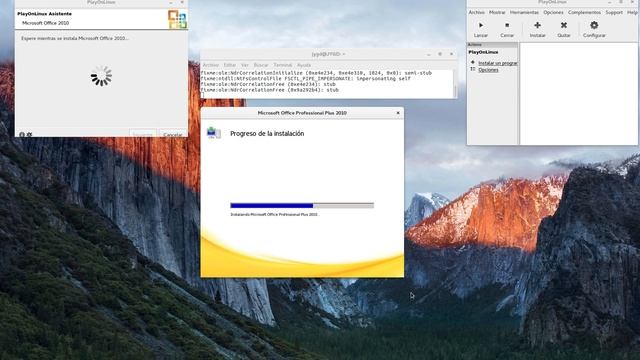Open Opciones menu in PlayOnLinux menu bar
The width and height of the screenshot is (640, 360).
(553, 13)
